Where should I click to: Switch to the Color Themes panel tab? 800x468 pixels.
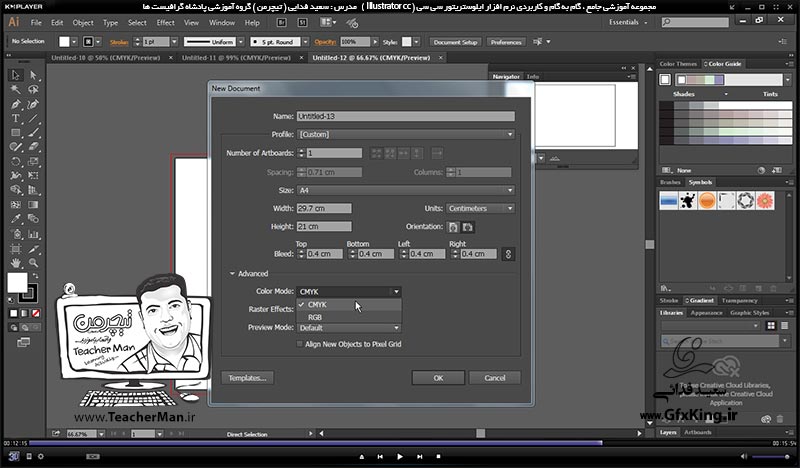pos(678,64)
